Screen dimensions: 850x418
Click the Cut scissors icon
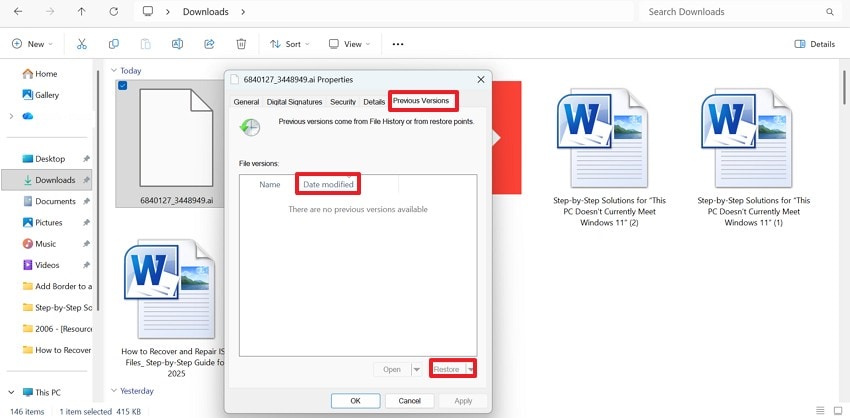pyautogui.click(x=82, y=44)
